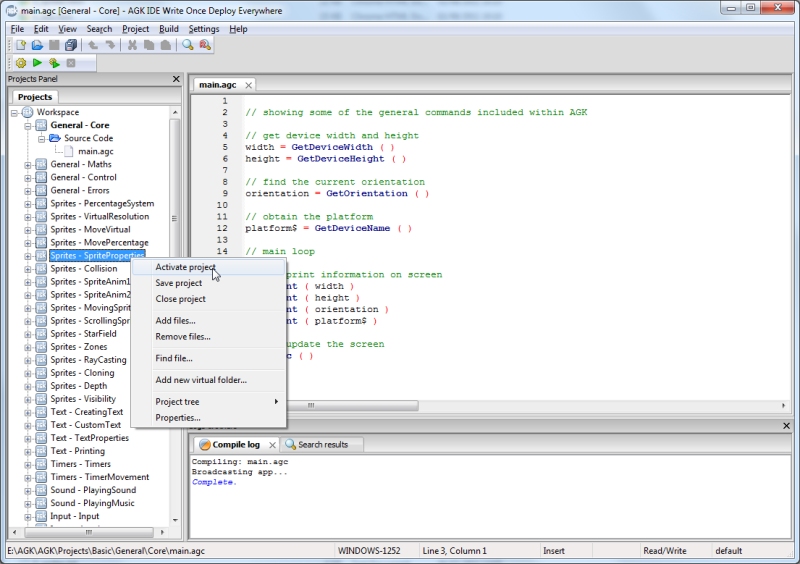Close the main.agc editor tab
The image size is (800, 564).
click(248, 85)
